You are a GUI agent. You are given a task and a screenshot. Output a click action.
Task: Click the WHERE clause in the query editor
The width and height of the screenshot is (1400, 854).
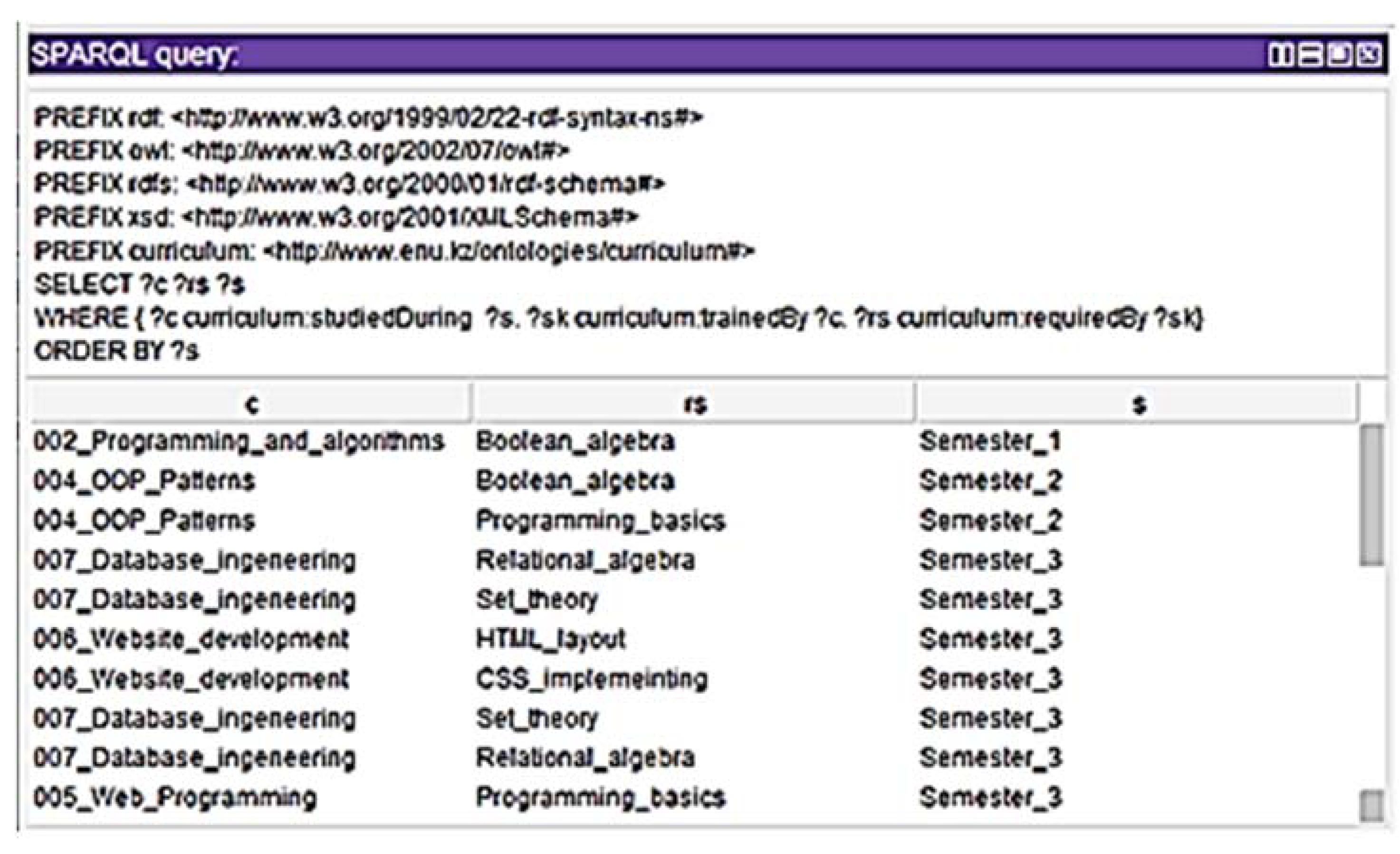[618, 318]
